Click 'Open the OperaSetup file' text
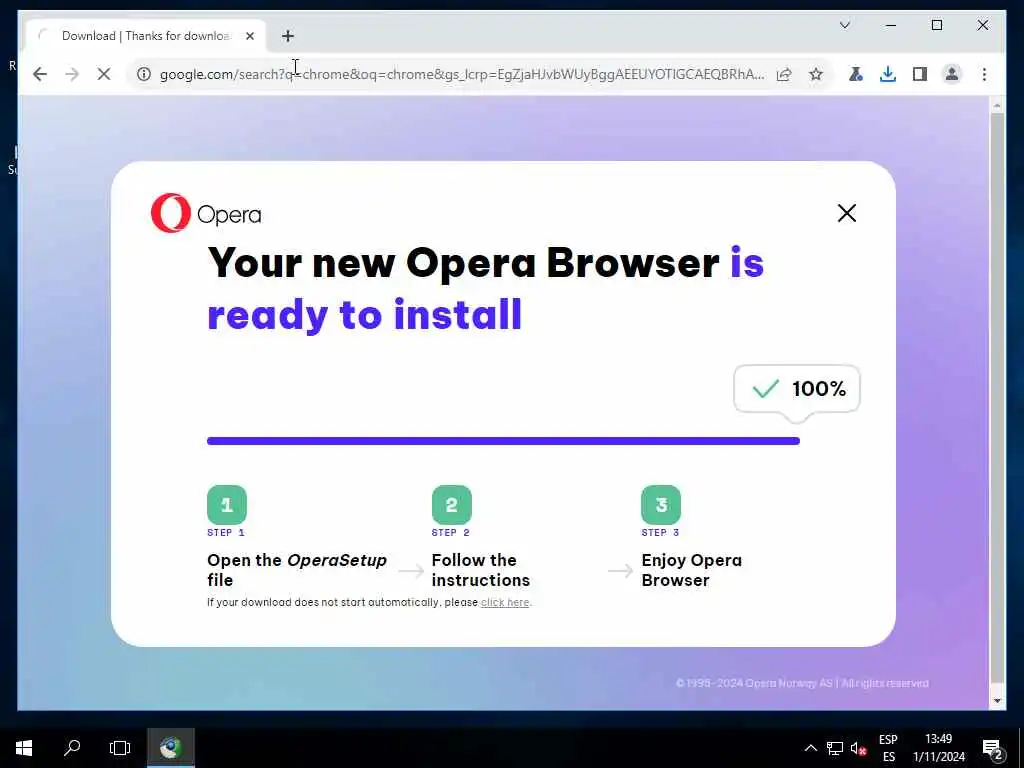Screen dimensions: 1024x768 pyautogui.click(x=296, y=570)
